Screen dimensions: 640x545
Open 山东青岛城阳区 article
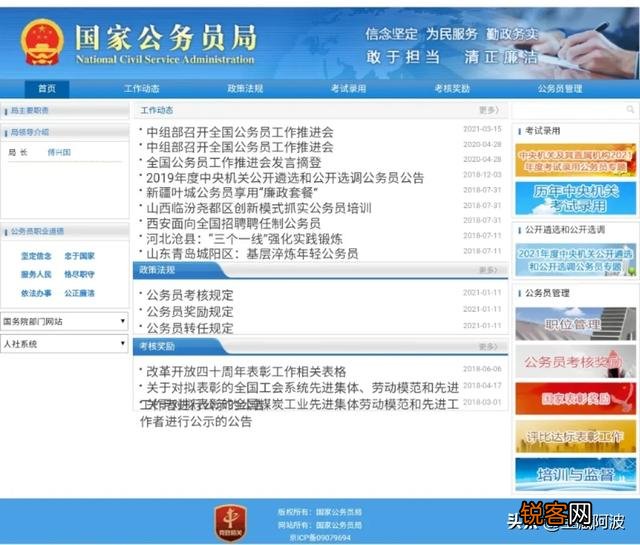[x=252, y=254]
